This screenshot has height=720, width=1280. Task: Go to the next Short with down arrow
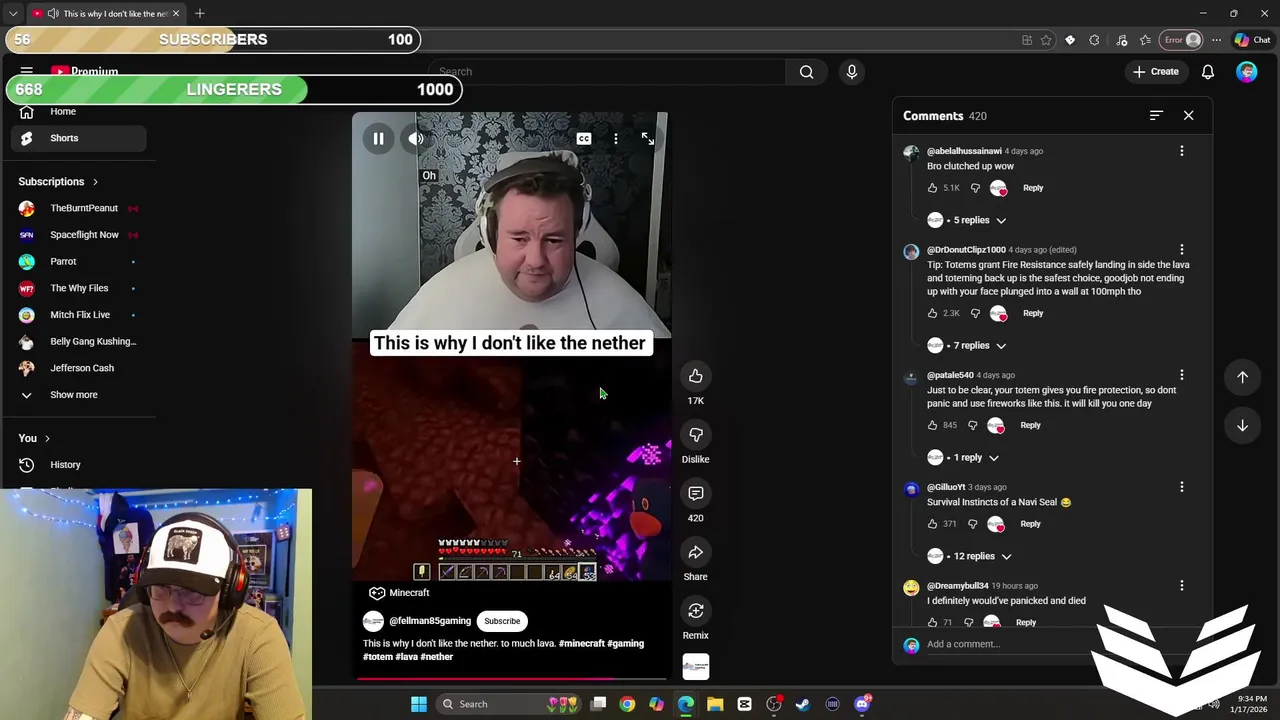coord(1242,426)
